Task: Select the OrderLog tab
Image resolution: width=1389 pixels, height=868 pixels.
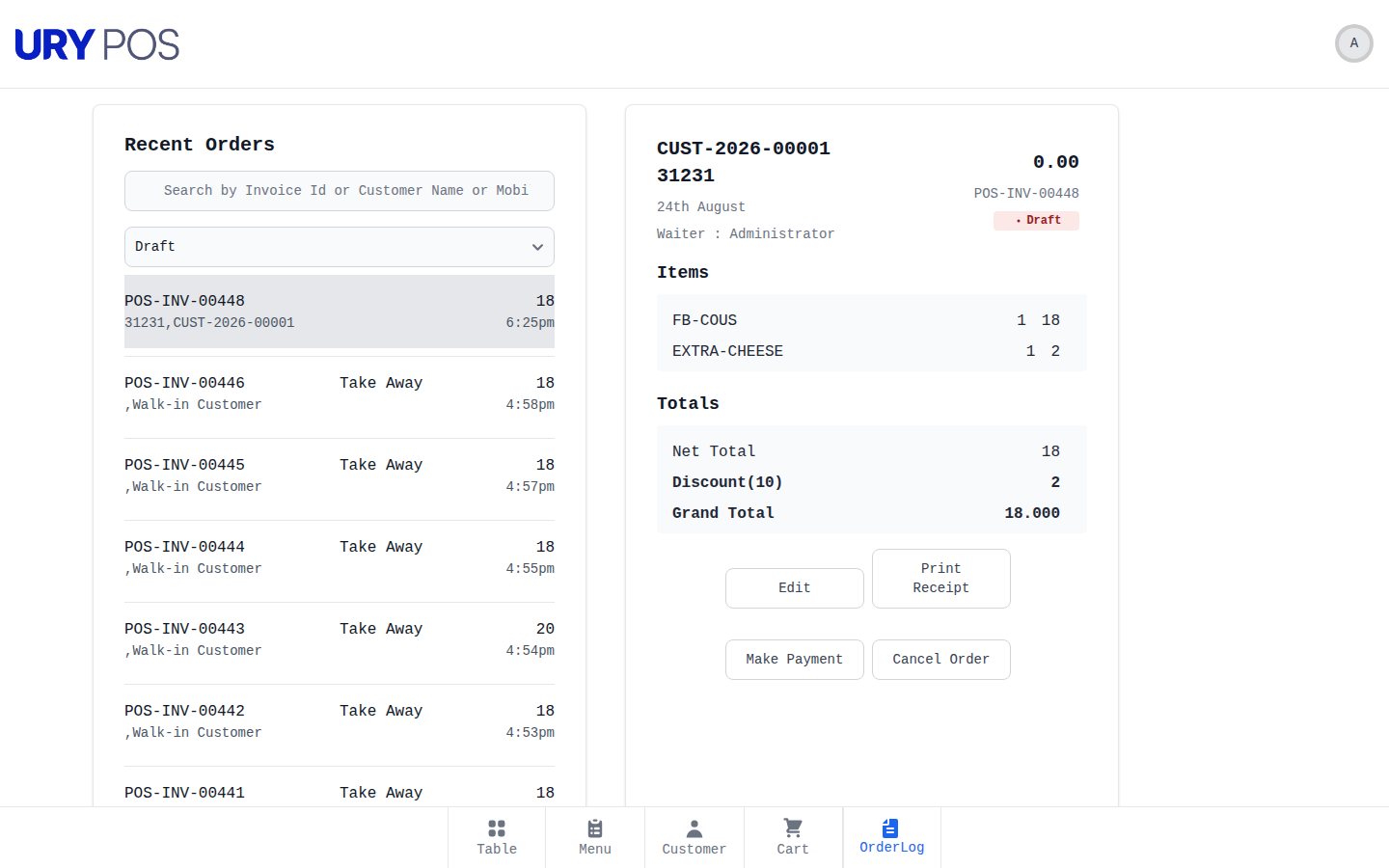Action: [892, 837]
